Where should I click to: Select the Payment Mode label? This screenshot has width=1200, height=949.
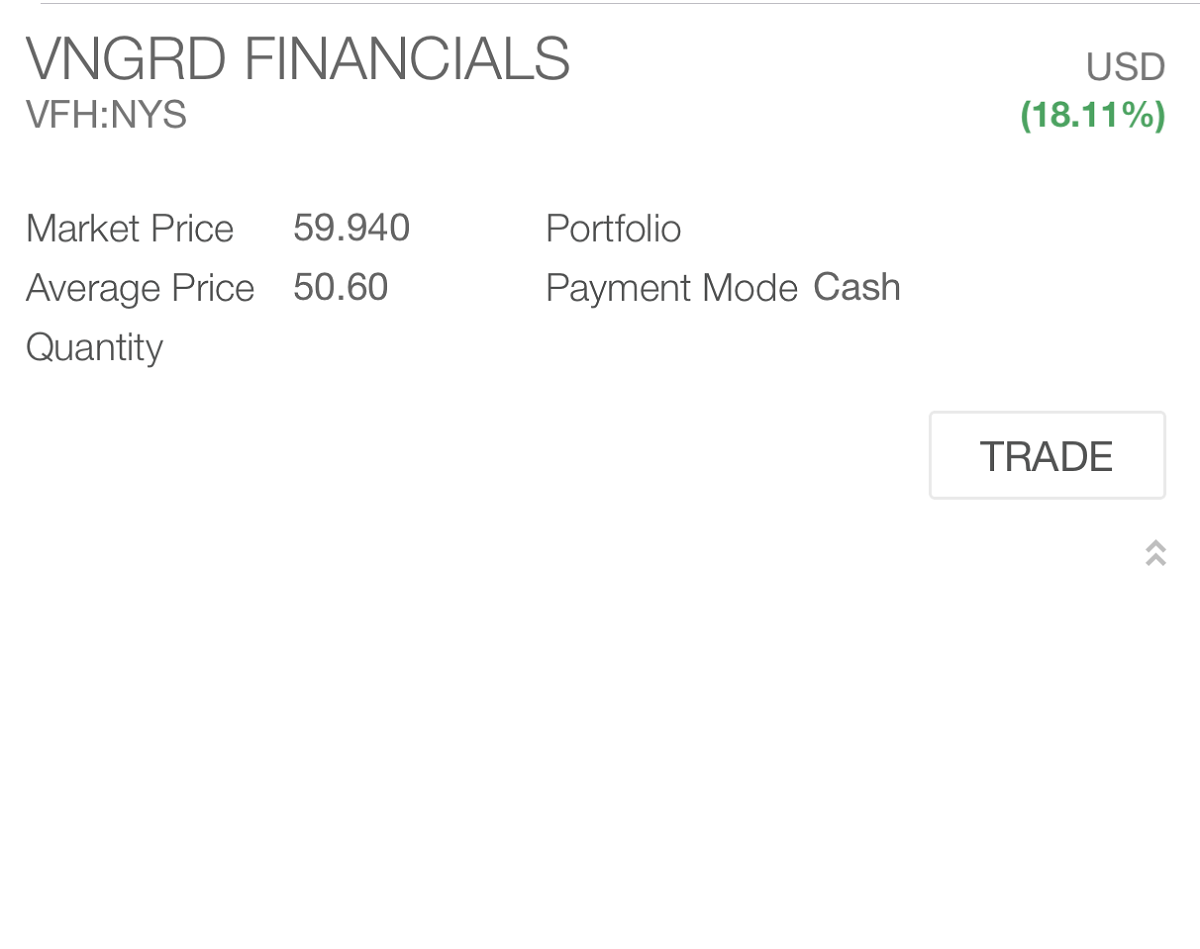coord(671,288)
